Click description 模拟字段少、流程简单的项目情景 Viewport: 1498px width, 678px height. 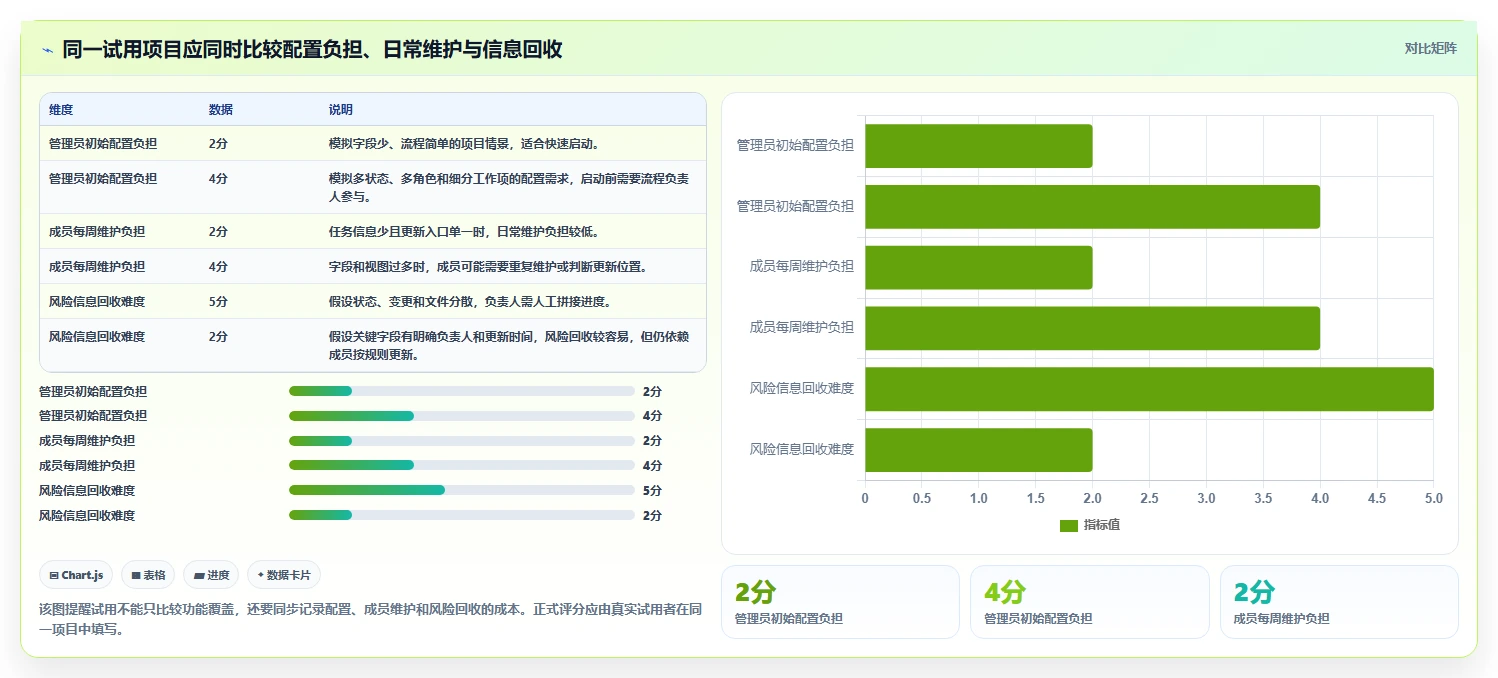point(464,144)
